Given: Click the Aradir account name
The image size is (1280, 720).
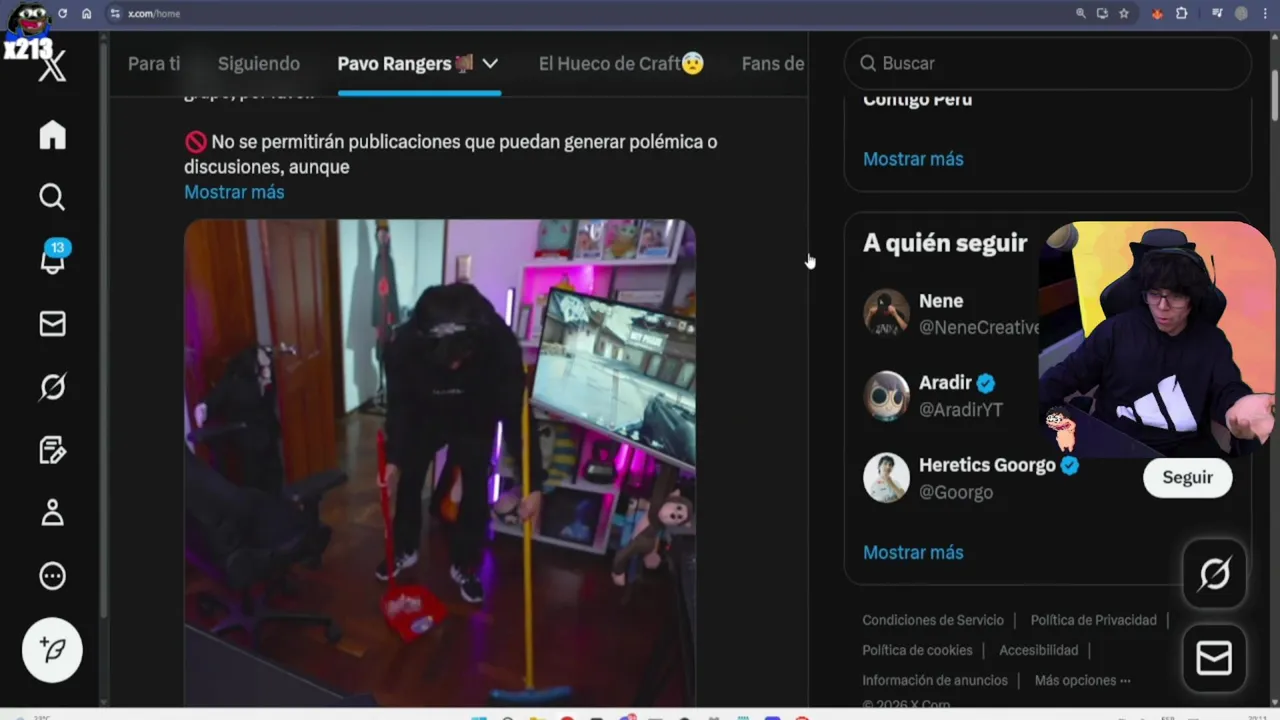Looking at the screenshot, I should click(x=945, y=383).
